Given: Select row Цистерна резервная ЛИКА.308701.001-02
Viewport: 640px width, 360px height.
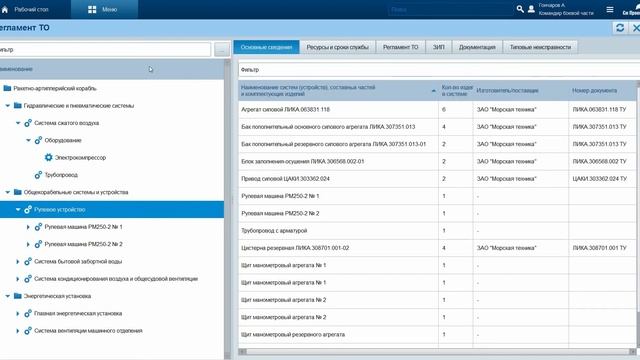Looking at the screenshot, I should click(x=437, y=248).
